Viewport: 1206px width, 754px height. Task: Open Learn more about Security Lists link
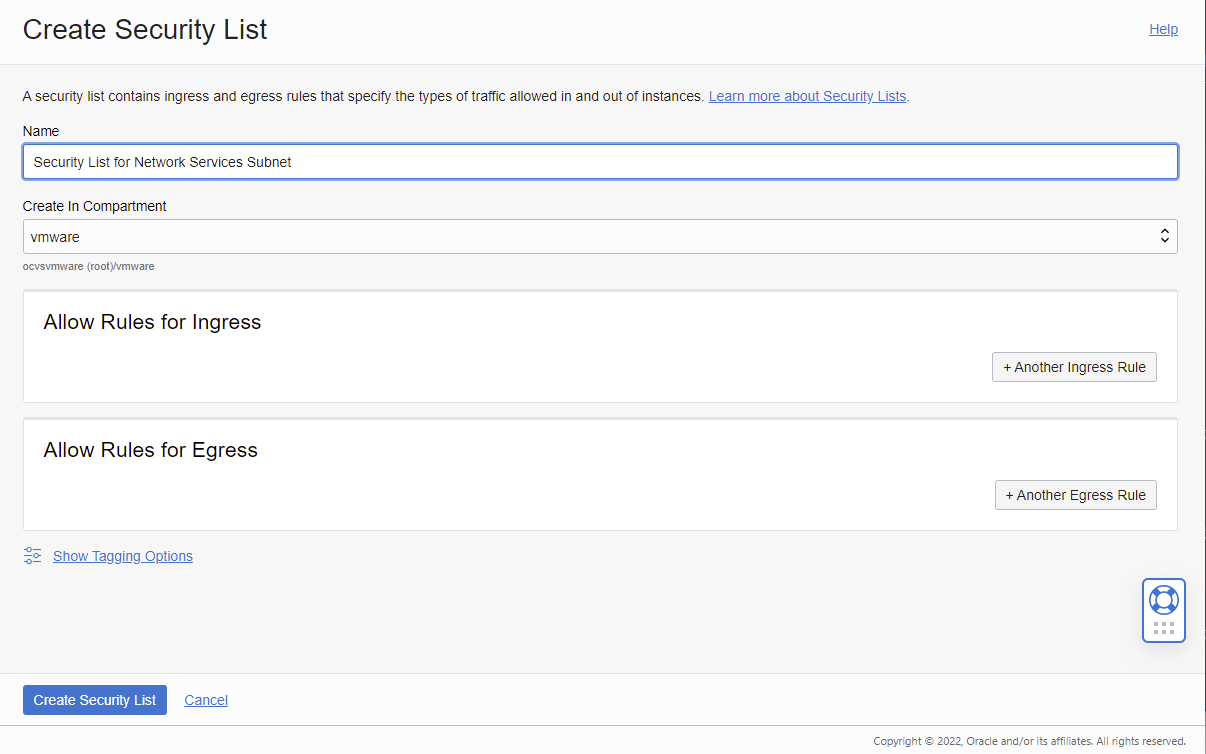[807, 96]
